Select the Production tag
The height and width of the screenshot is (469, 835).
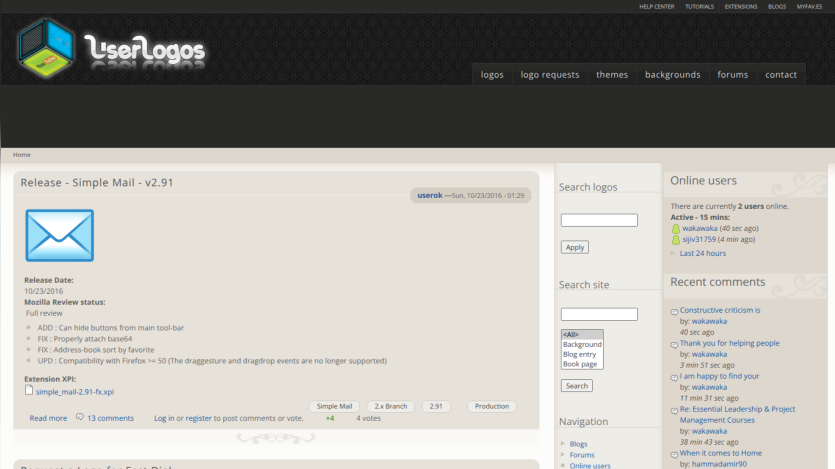point(492,406)
